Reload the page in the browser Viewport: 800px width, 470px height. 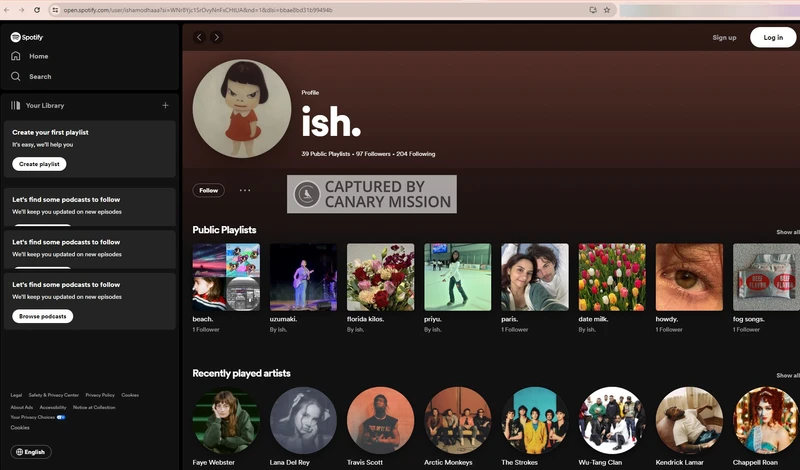37,10
